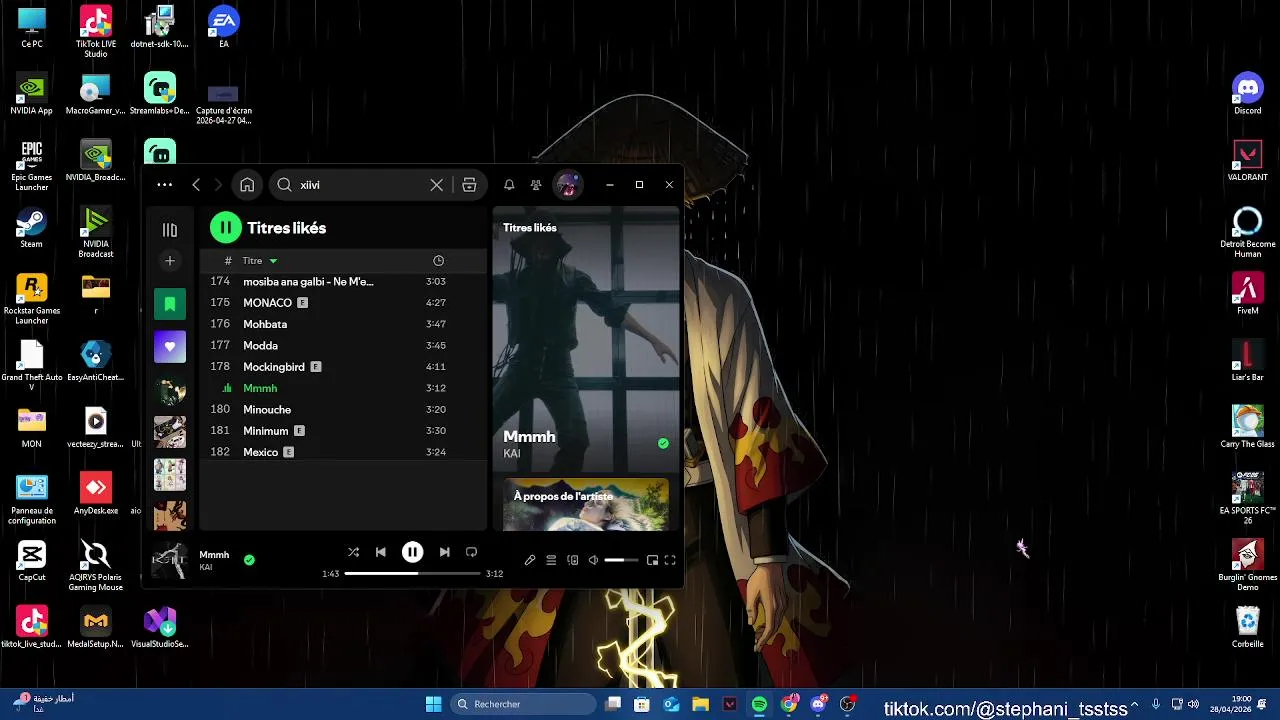Open the Spotify Home page
This screenshot has height=720, width=1280.
coord(247,185)
